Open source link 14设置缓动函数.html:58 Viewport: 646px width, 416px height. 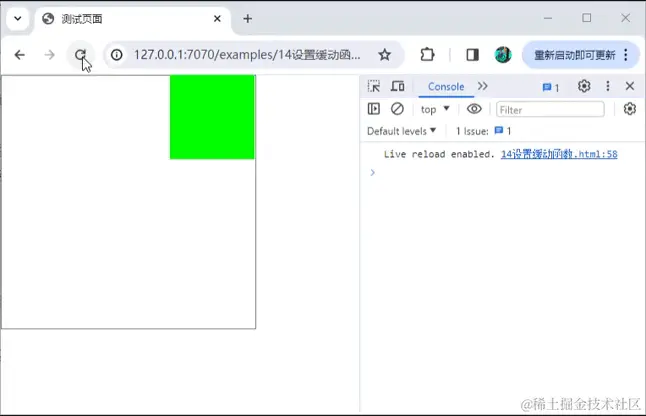pos(559,154)
